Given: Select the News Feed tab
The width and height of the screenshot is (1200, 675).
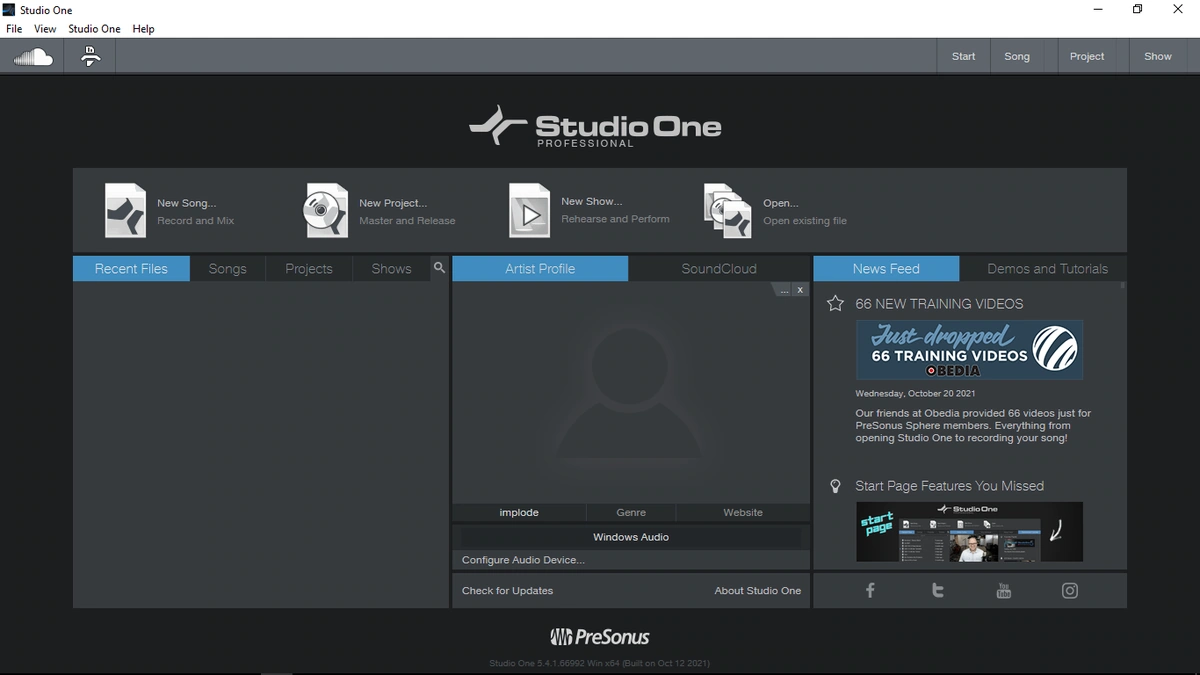Looking at the screenshot, I should tap(886, 268).
